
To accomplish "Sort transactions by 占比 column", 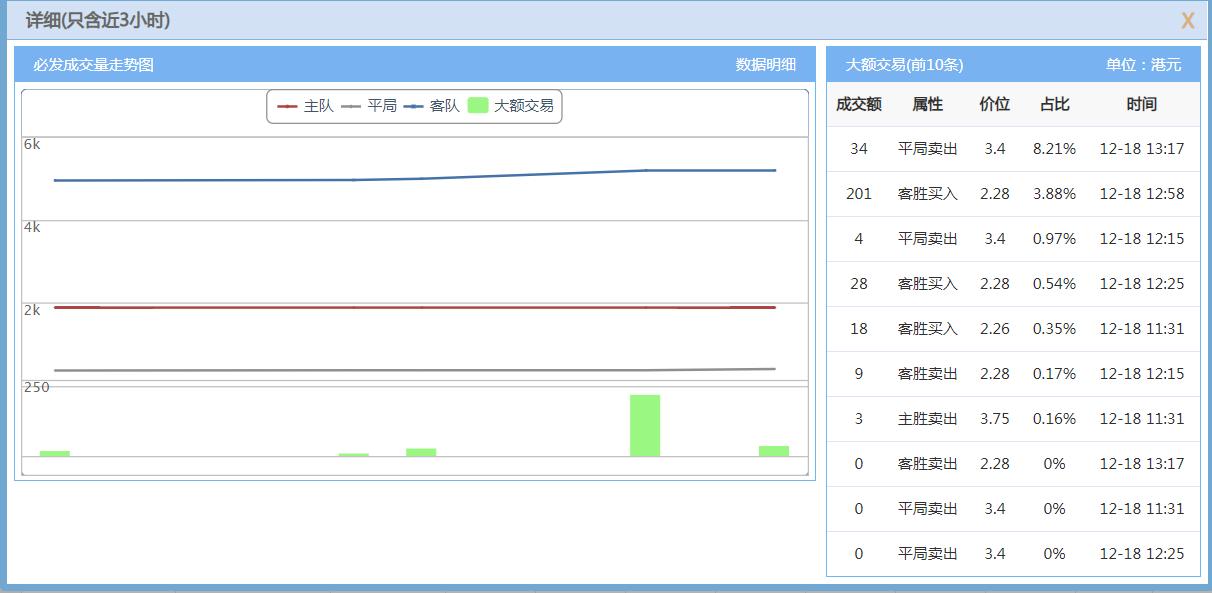I will point(1054,103).
